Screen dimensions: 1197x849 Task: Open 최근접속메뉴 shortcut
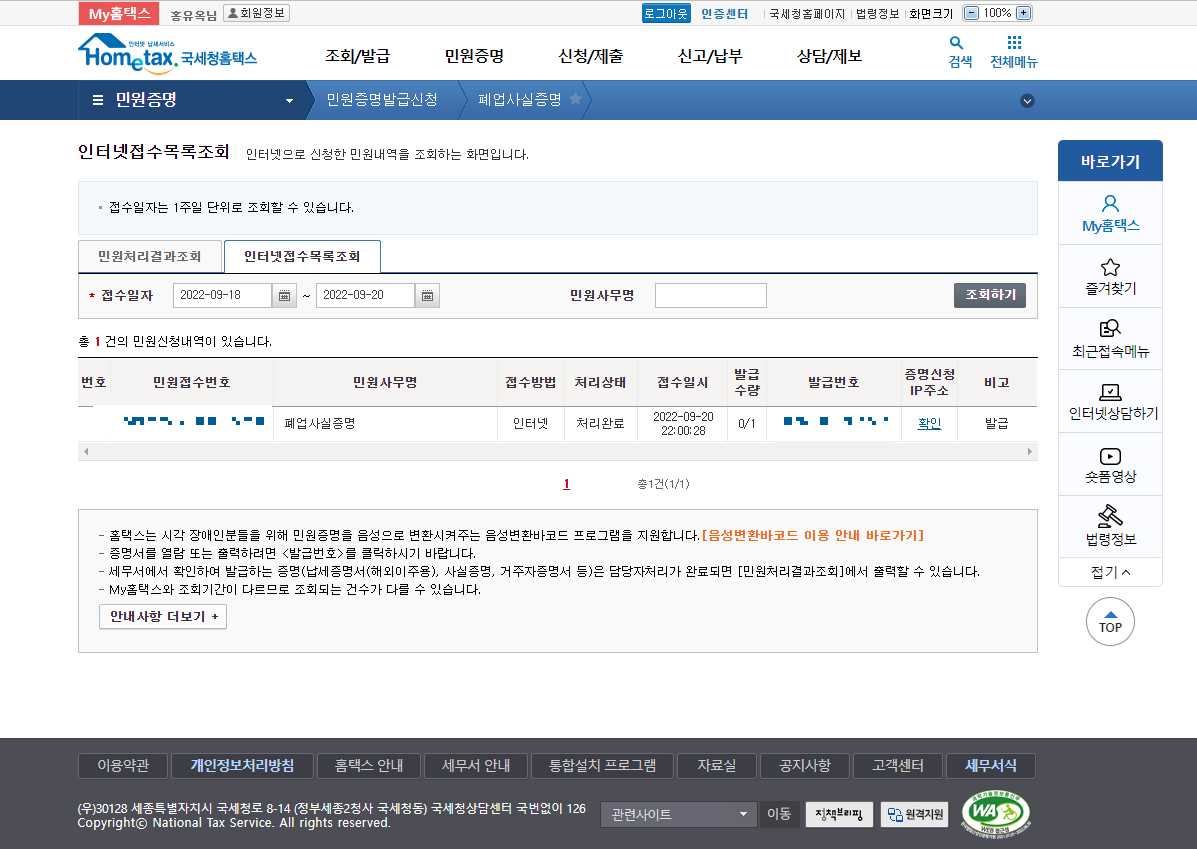point(1110,339)
